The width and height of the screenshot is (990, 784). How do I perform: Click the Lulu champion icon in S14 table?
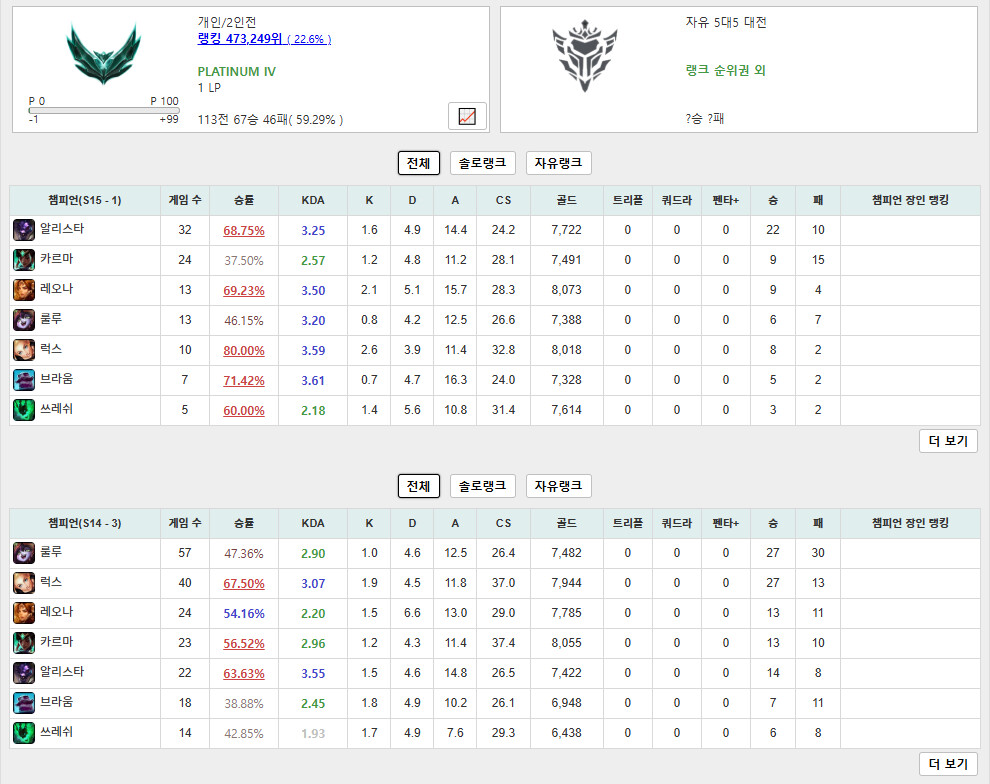point(23,553)
